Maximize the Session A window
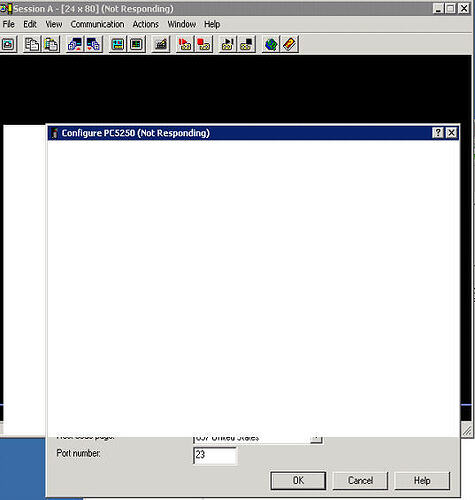This screenshot has height=500, width=475. [450, 9]
